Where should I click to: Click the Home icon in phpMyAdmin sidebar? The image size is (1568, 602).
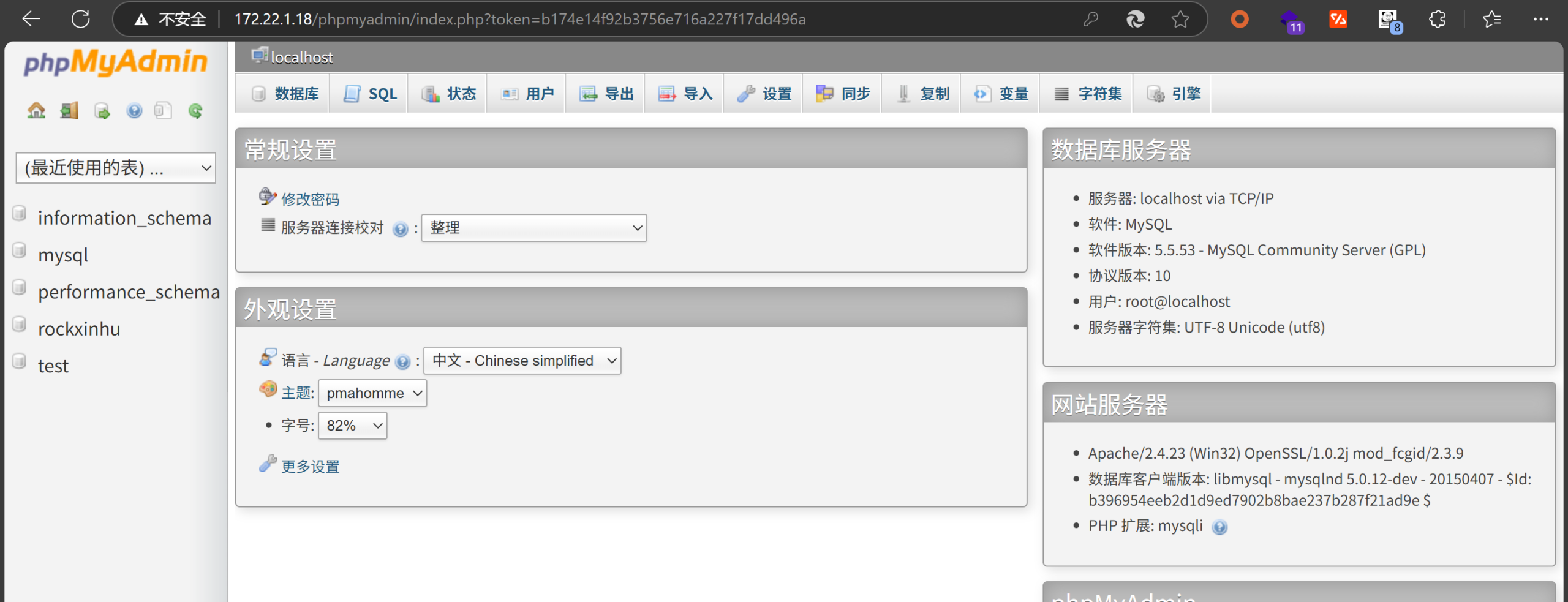(x=36, y=111)
